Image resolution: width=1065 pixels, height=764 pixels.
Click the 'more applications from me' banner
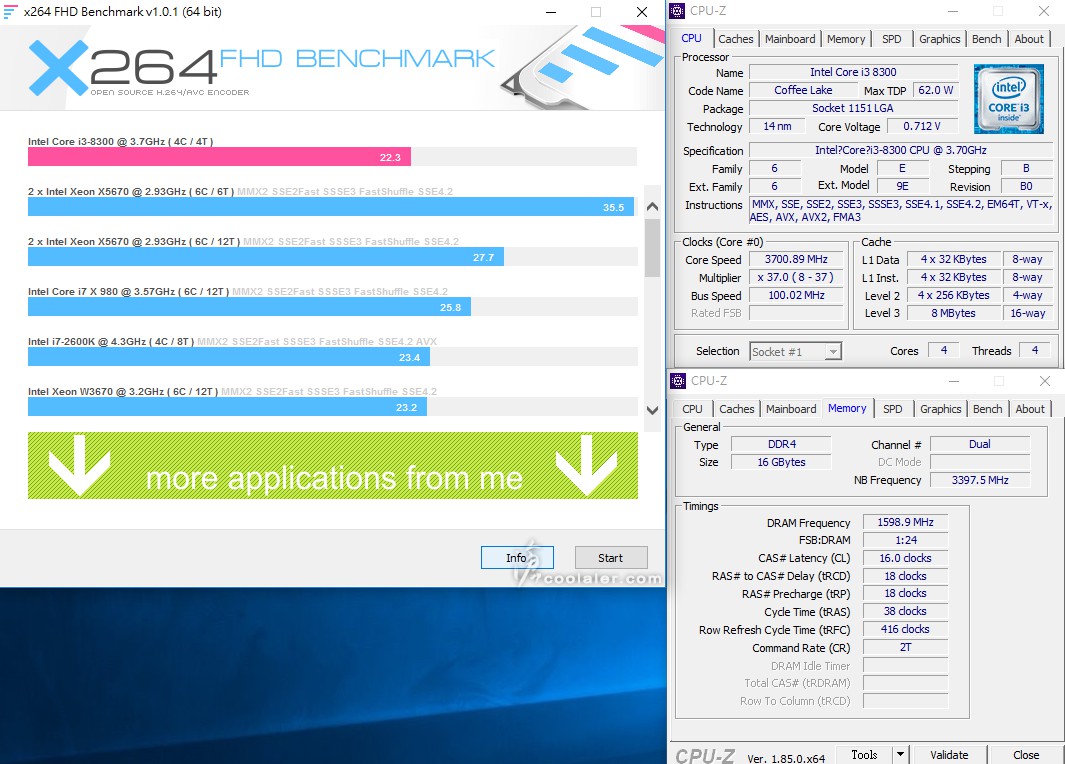(x=333, y=466)
